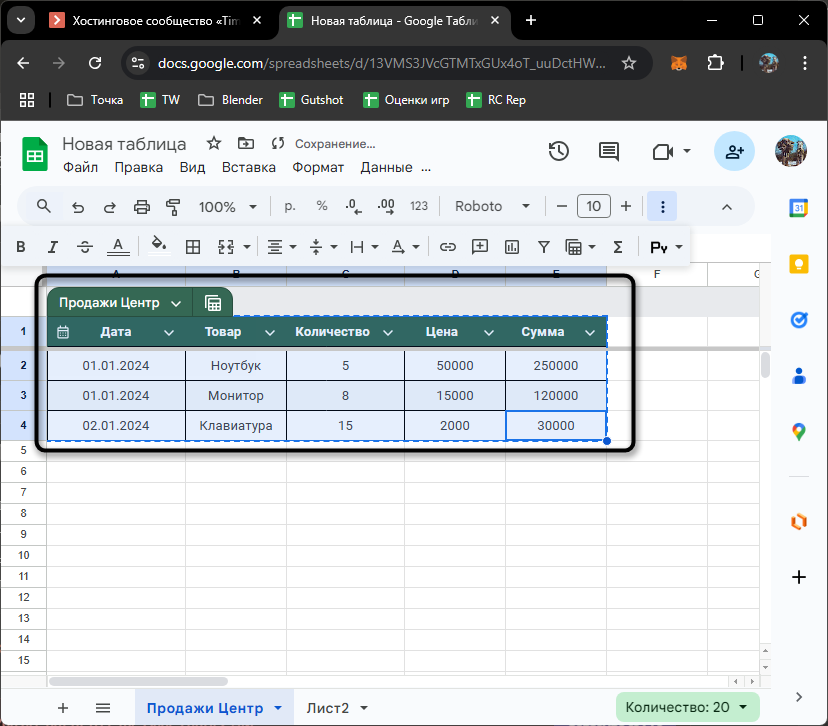Toggle italic formatting
828x726 pixels.
[53, 247]
